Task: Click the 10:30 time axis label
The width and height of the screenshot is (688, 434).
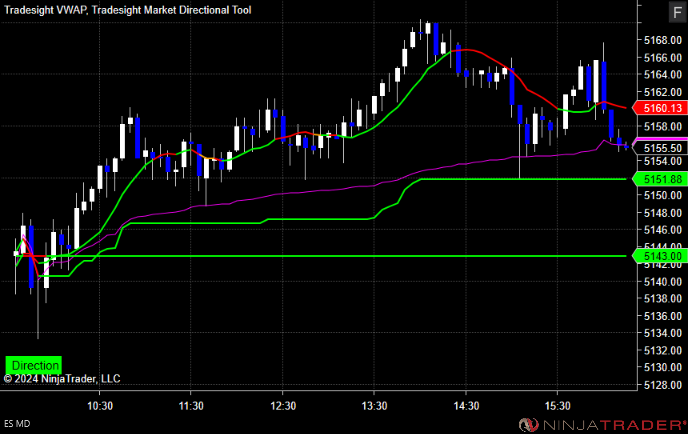Action: click(100, 406)
